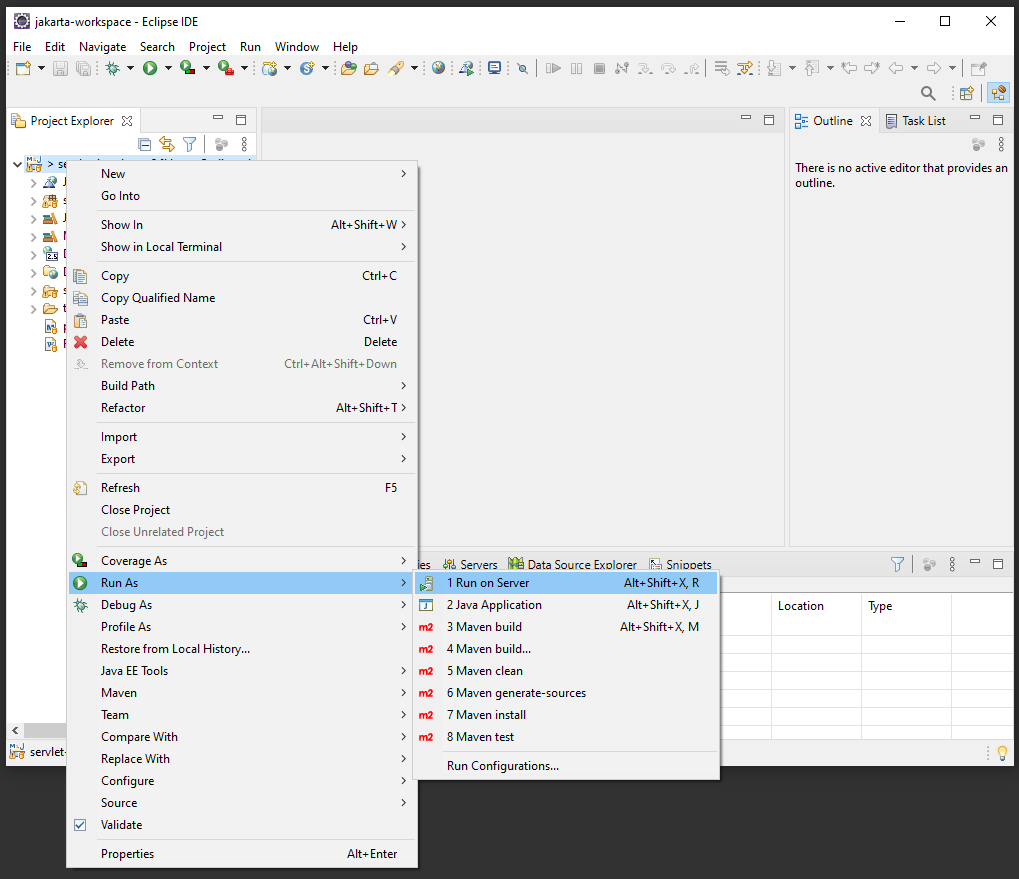Click the lightbulb icon in status bar
1019x879 pixels.
point(1002,752)
